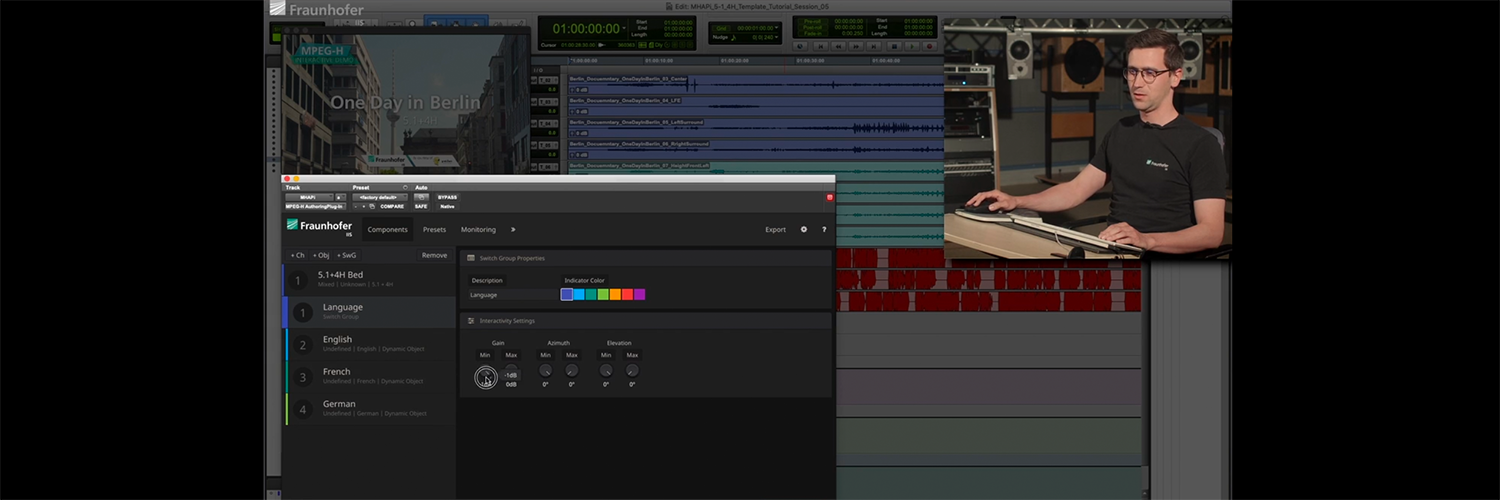
Task: Open the MHAPI track selector dropdown
Action: pyautogui.click(x=309, y=198)
